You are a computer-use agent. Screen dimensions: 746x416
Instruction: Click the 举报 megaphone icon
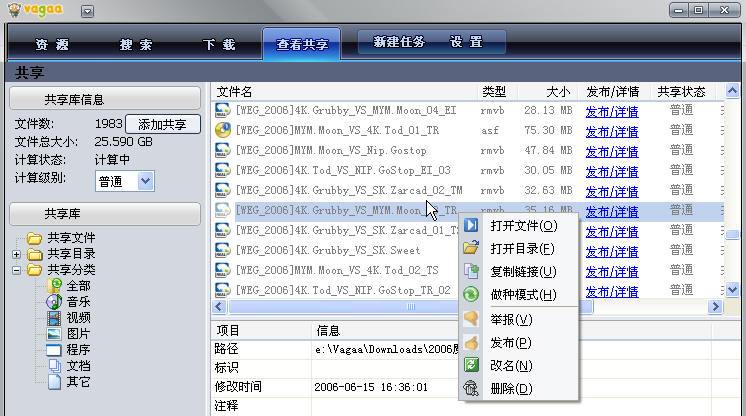[471, 320]
